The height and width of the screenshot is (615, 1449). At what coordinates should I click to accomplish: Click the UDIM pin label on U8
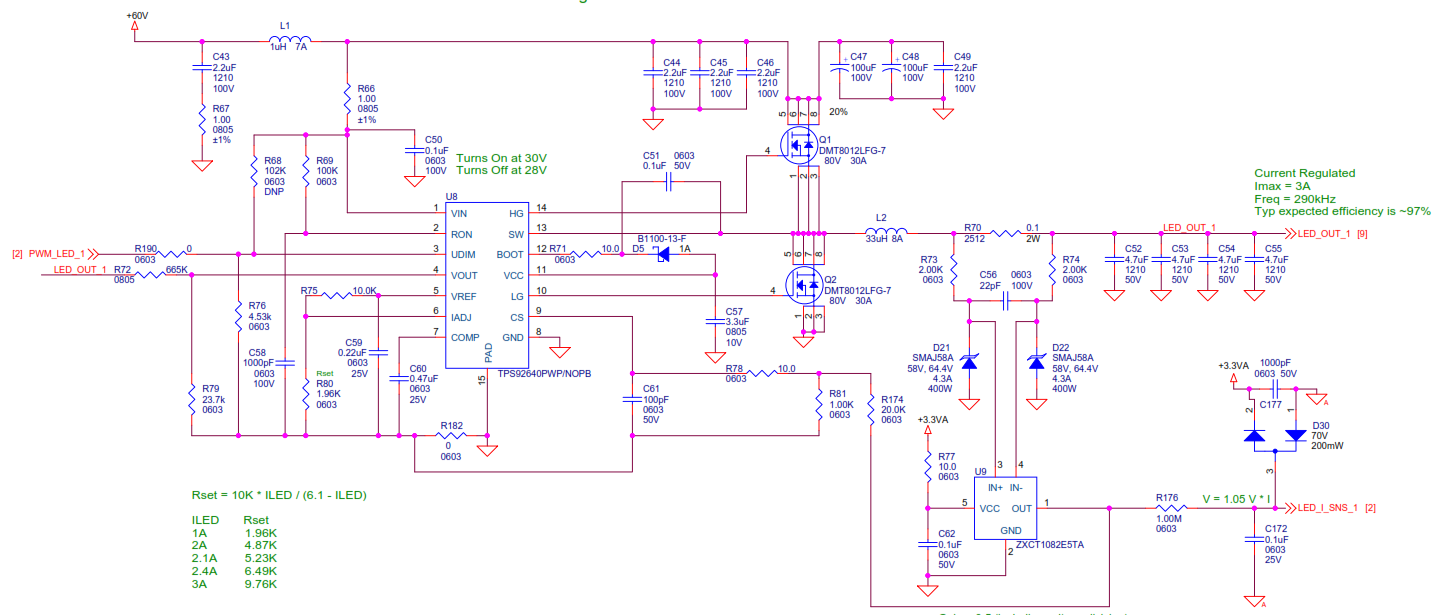(463, 254)
